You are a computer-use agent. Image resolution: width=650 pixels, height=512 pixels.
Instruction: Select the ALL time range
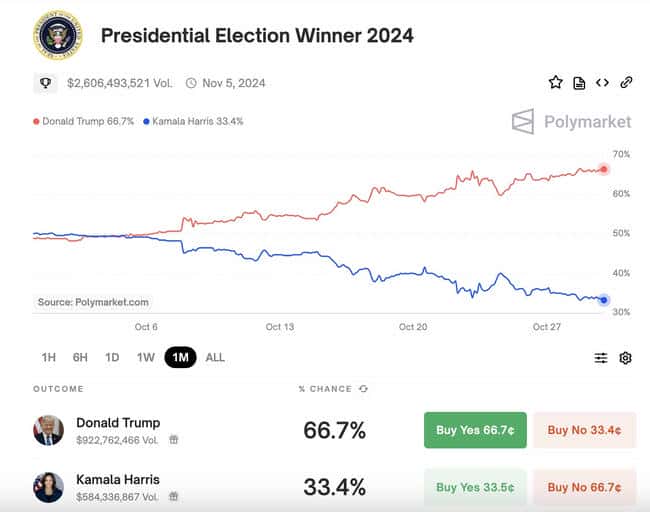[215, 358]
